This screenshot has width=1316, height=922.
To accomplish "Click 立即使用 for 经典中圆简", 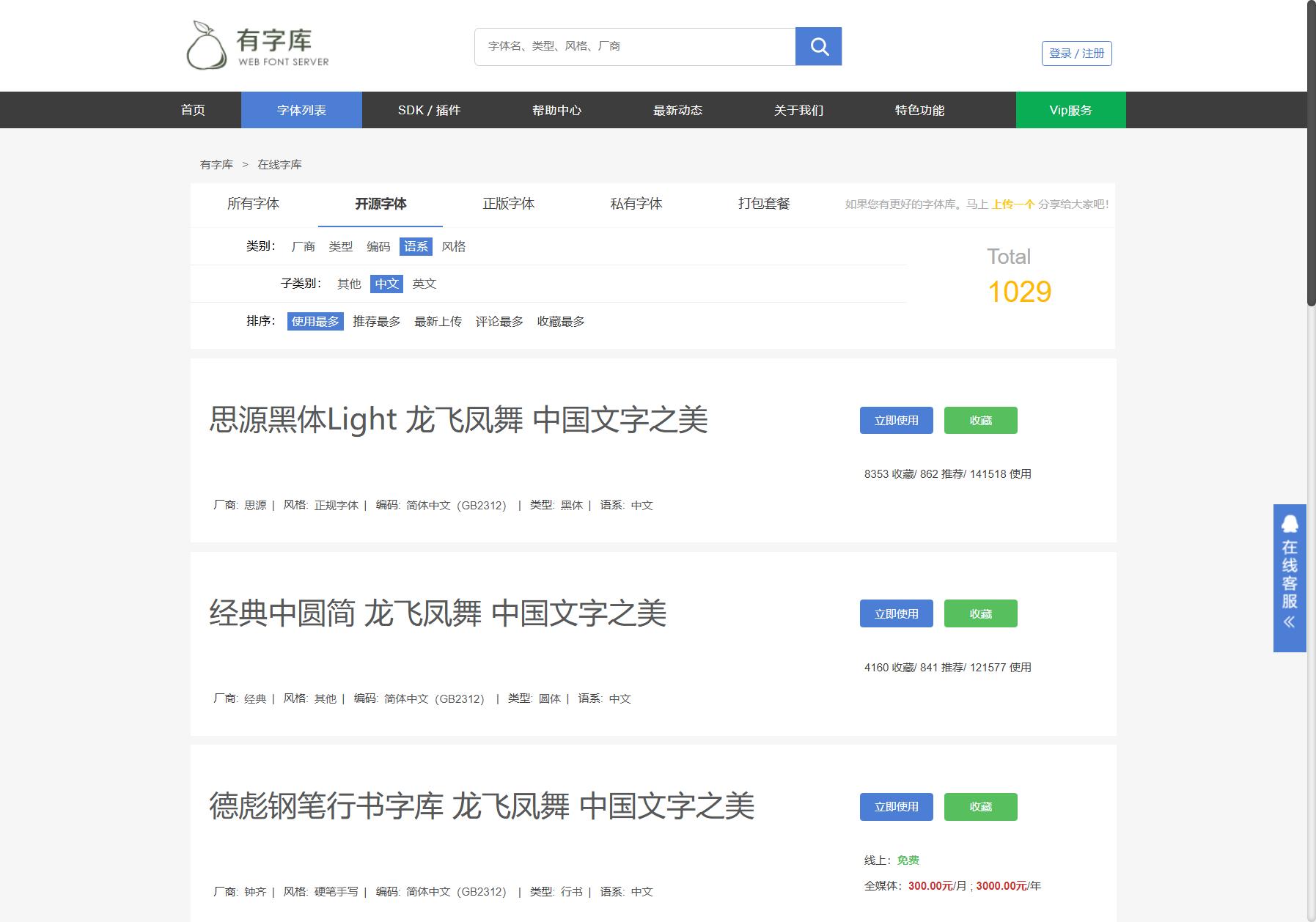I will [x=896, y=613].
